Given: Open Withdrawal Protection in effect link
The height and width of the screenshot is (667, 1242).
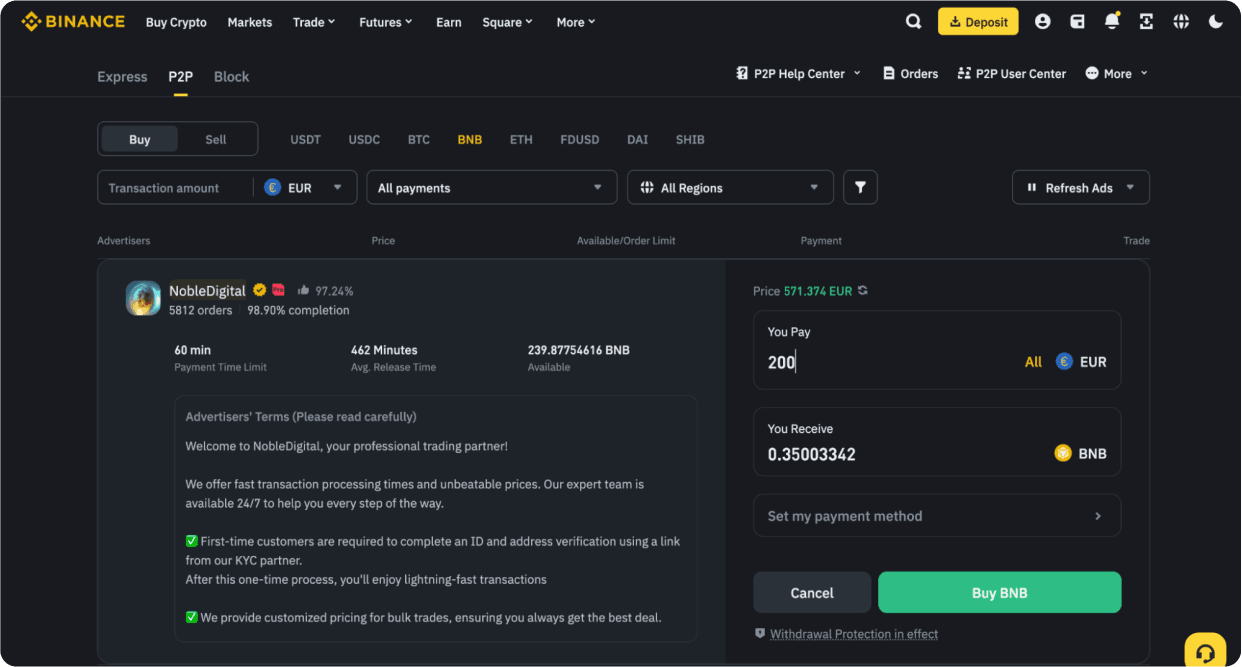Looking at the screenshot, I should click(x=854, y=634).
